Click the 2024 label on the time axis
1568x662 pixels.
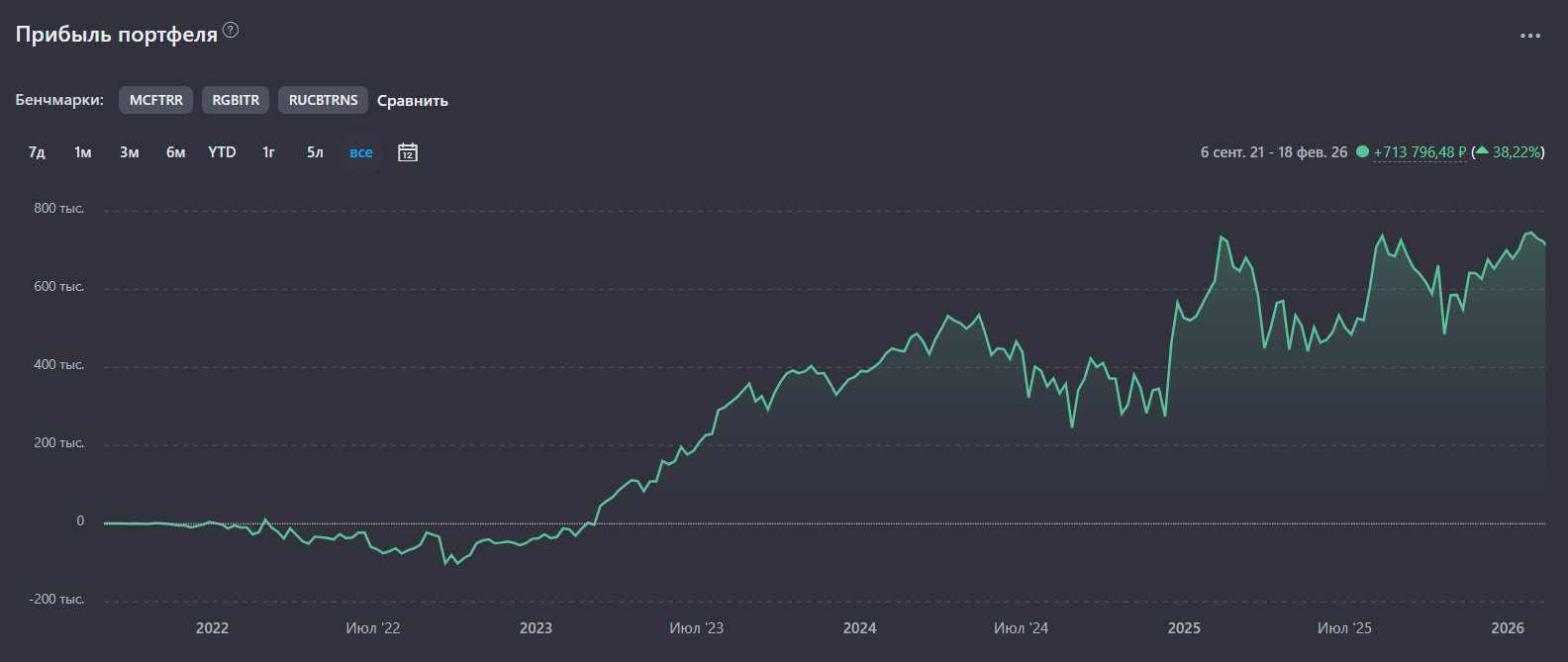[x=859, y=628]
